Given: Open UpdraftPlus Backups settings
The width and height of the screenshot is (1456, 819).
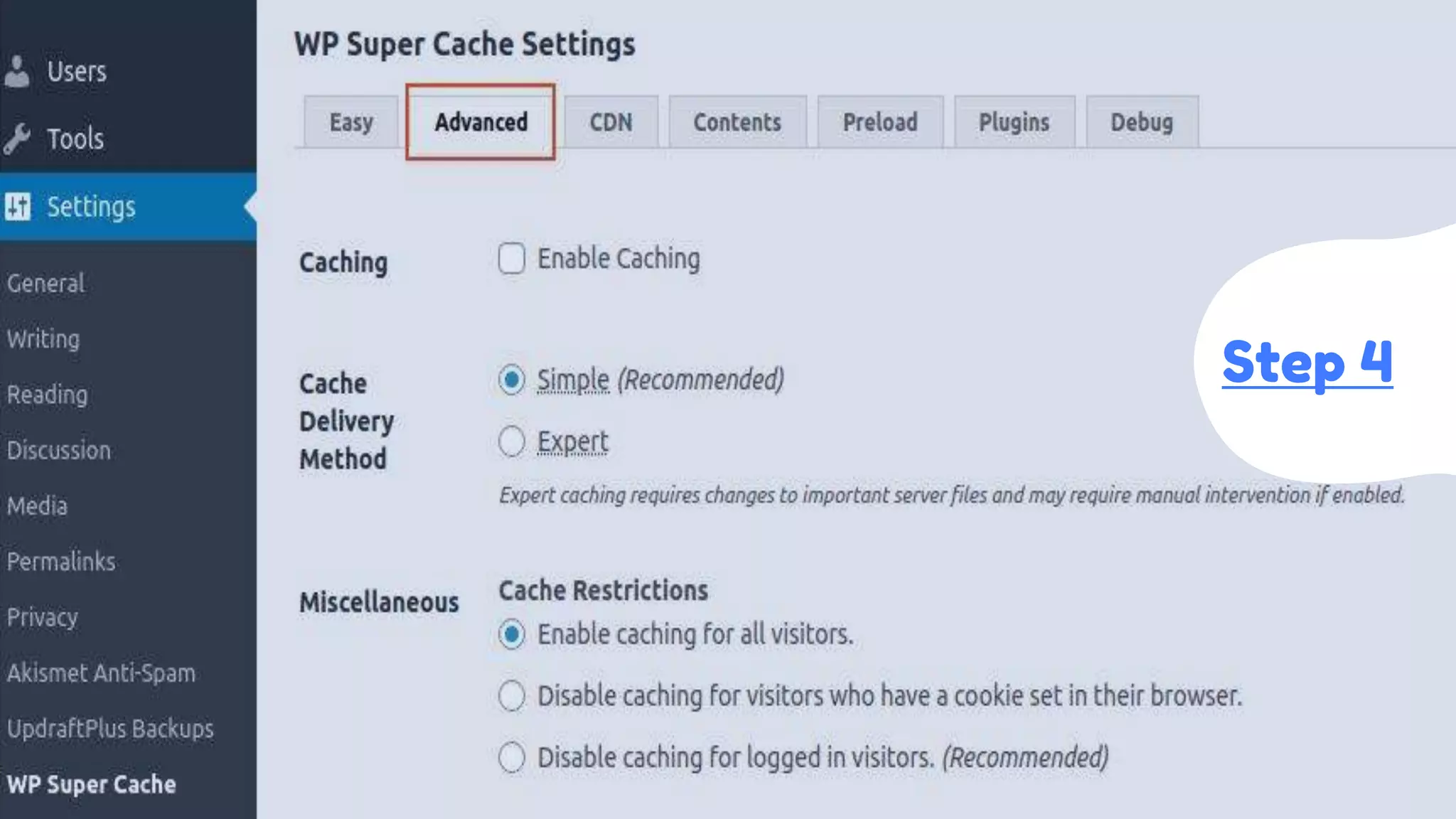Looking at the screenshot, I should pos(110,729).
